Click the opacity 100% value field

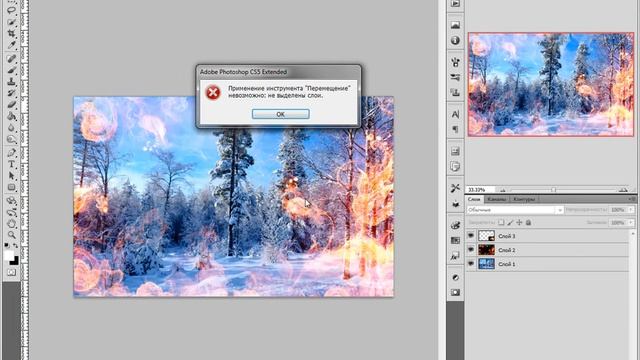pos(618,210)
